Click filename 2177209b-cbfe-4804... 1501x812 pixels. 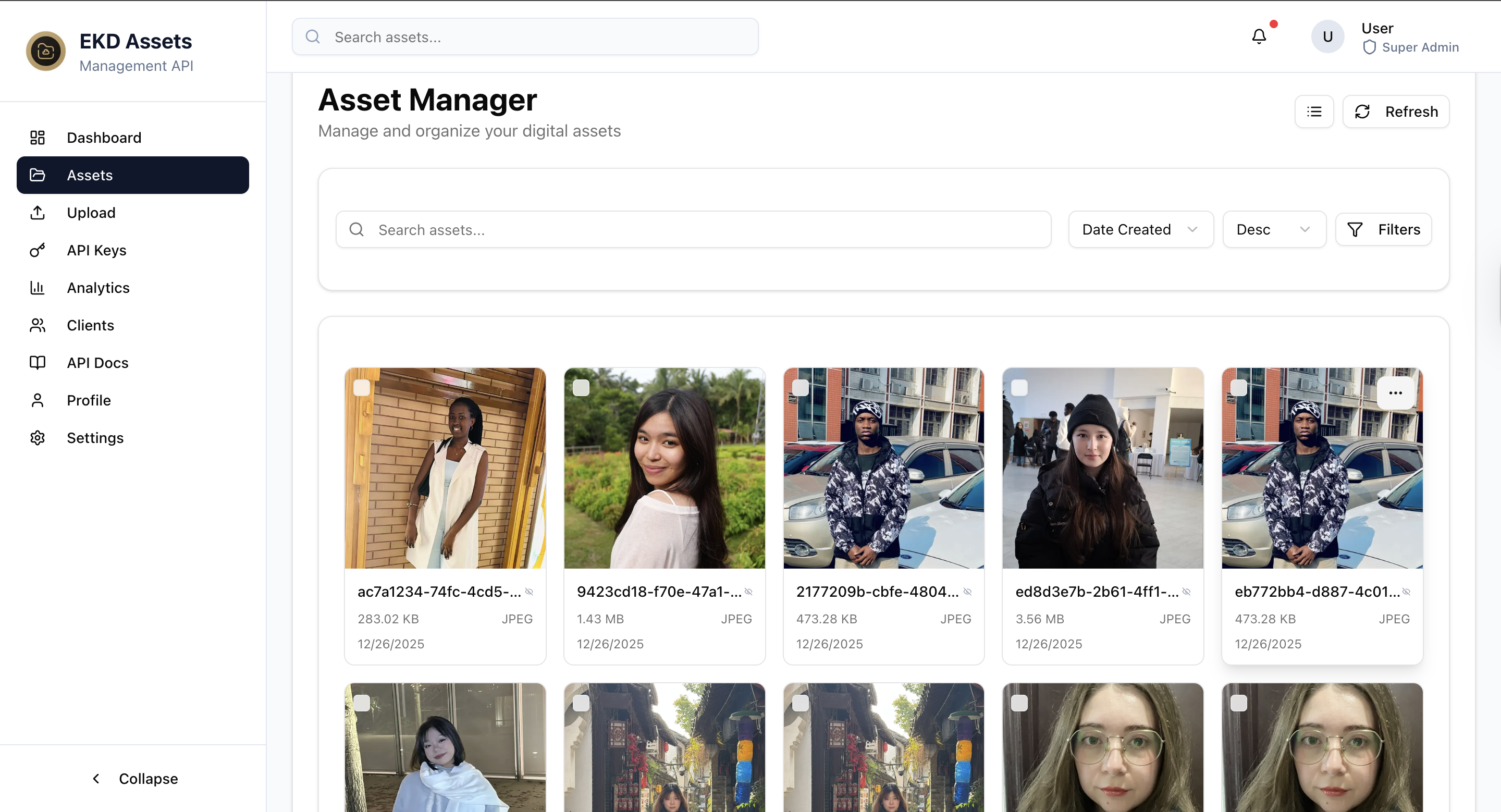pyautogui.click(x=878, y=592)
